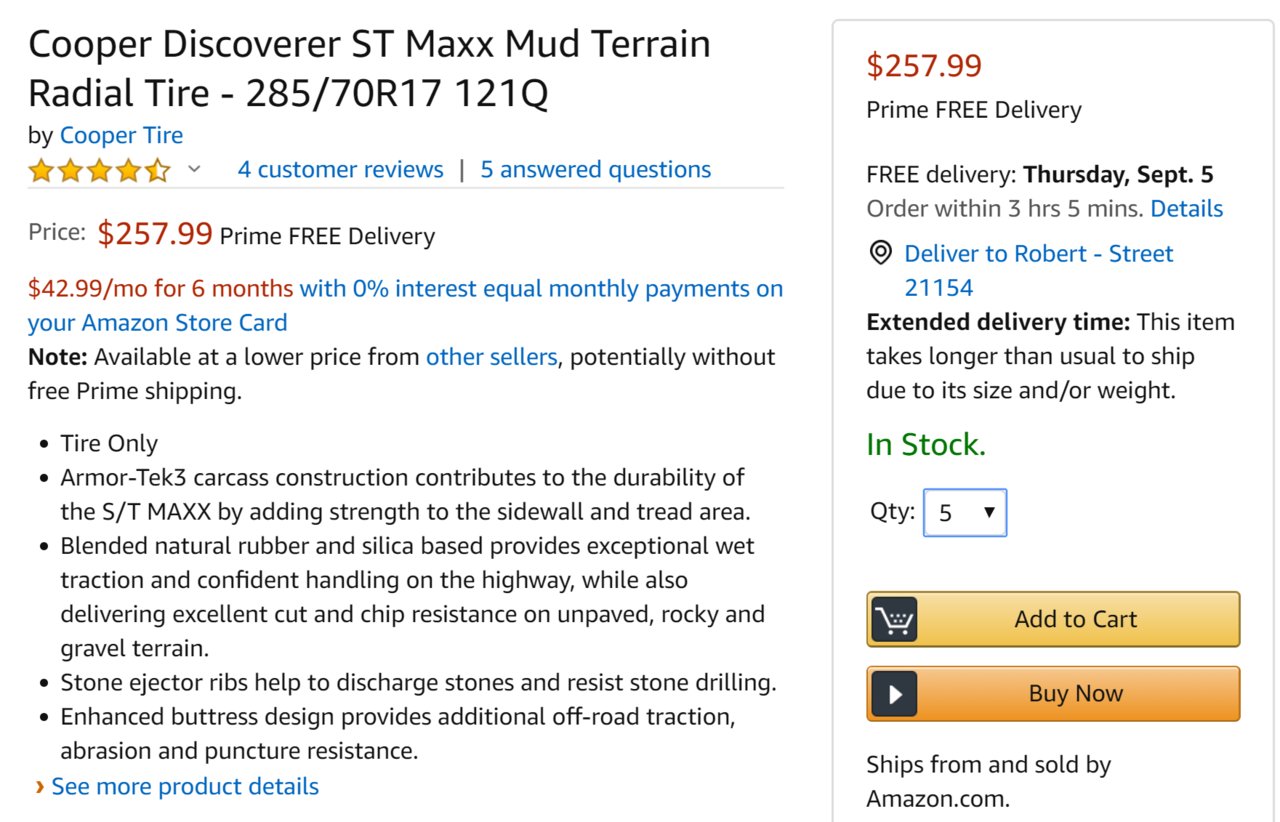
Task: Click the zip code 21154 link
Action: 939,288
